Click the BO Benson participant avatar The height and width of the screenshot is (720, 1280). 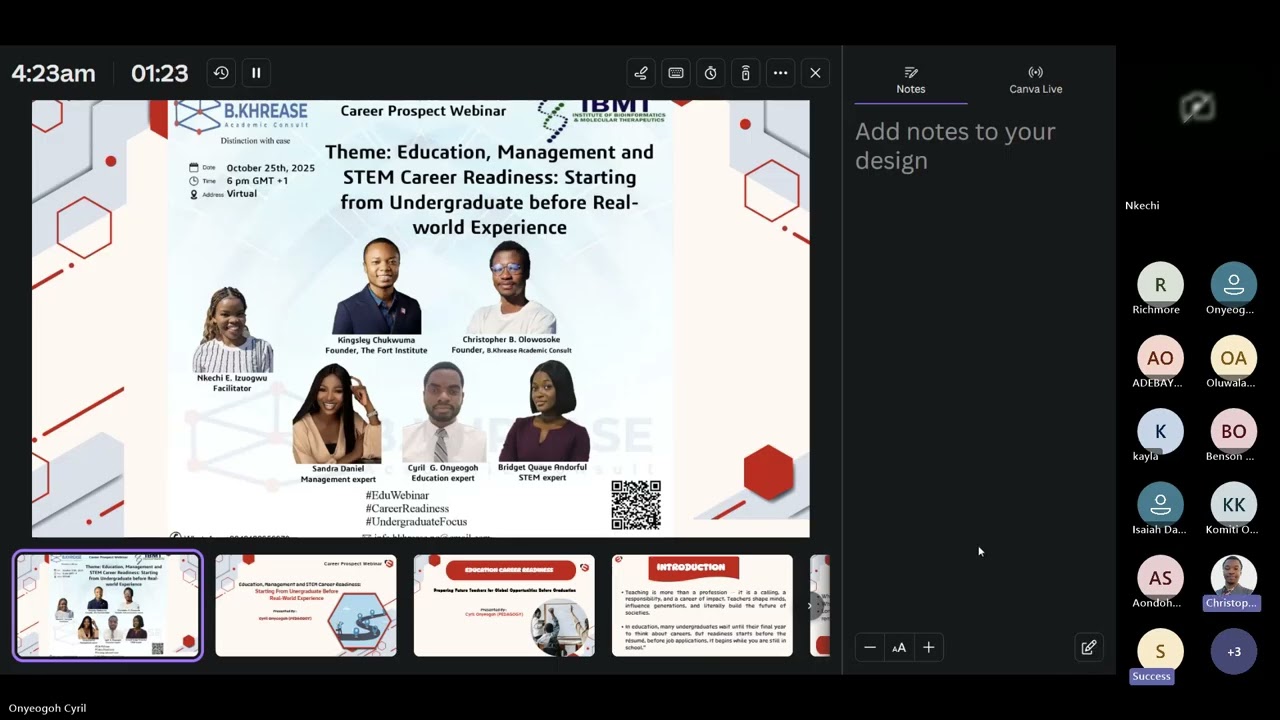[x=1234, y=432]
